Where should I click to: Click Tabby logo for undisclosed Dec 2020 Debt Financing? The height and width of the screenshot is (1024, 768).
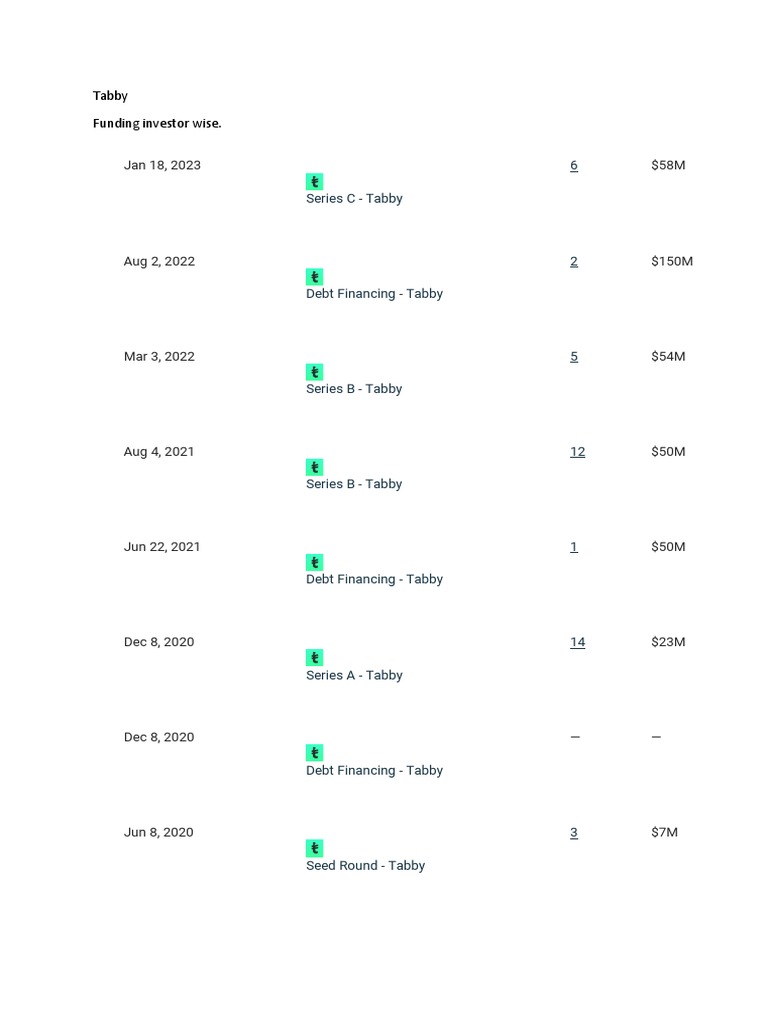tap(314, 753)
